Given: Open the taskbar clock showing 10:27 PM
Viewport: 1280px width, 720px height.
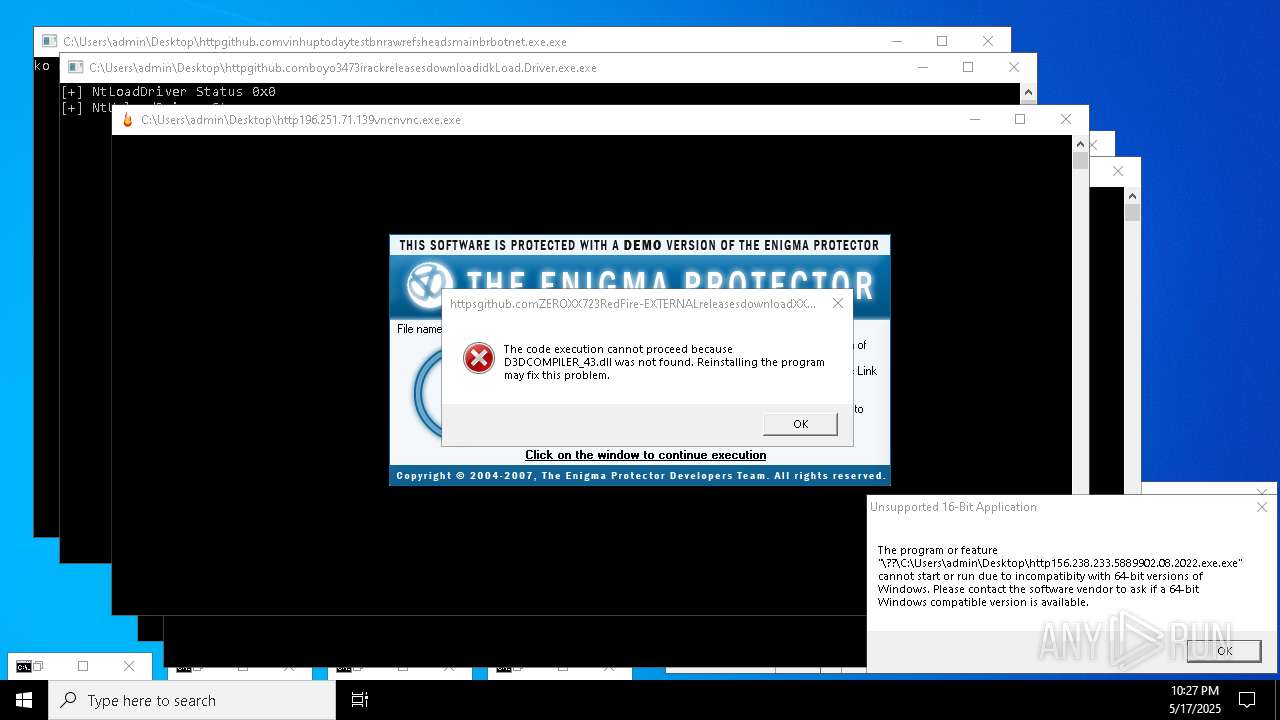Looking at the screenshot, I should pos(1194,700).
